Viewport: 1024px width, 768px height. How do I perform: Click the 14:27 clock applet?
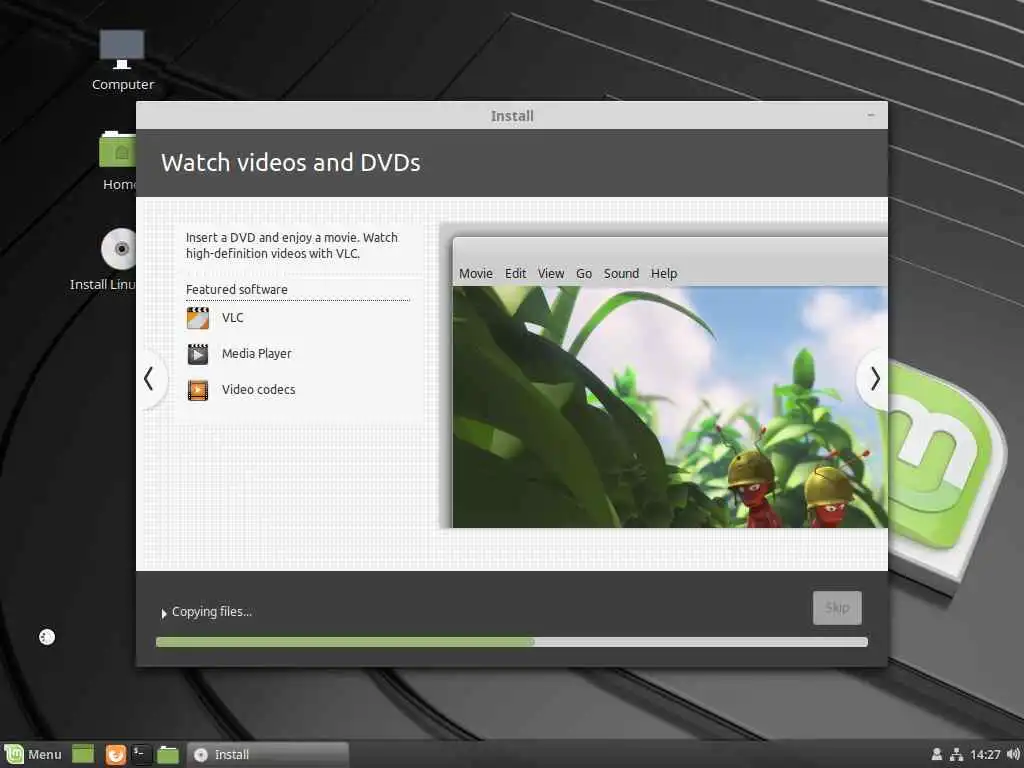[x=985, y=755]
